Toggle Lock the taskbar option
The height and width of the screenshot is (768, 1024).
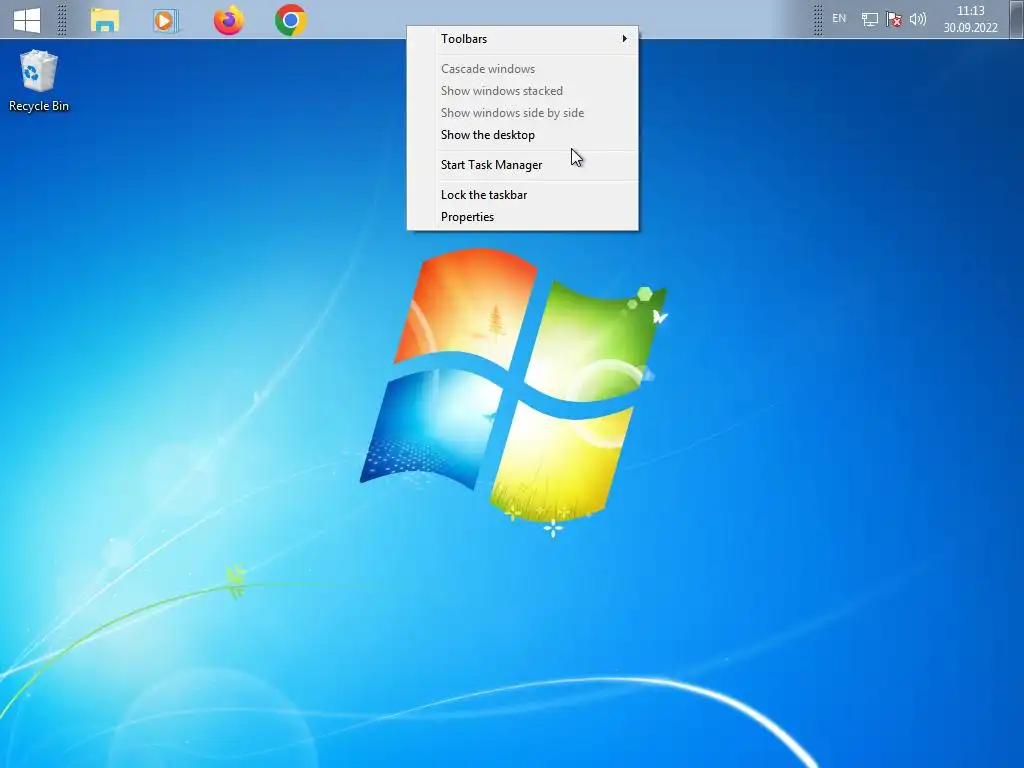point(522,195)
